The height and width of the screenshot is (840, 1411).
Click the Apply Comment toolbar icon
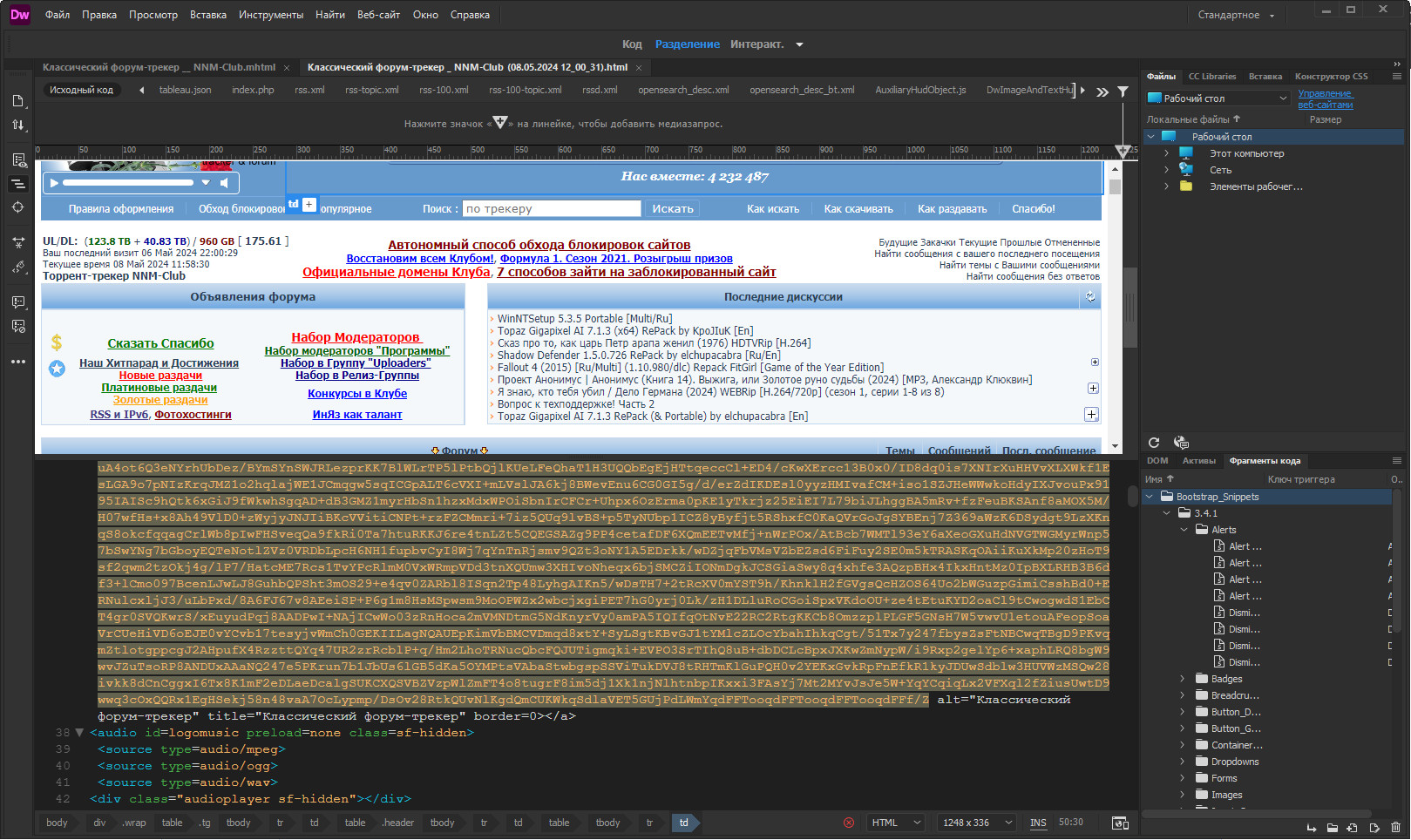click(18, 301)
